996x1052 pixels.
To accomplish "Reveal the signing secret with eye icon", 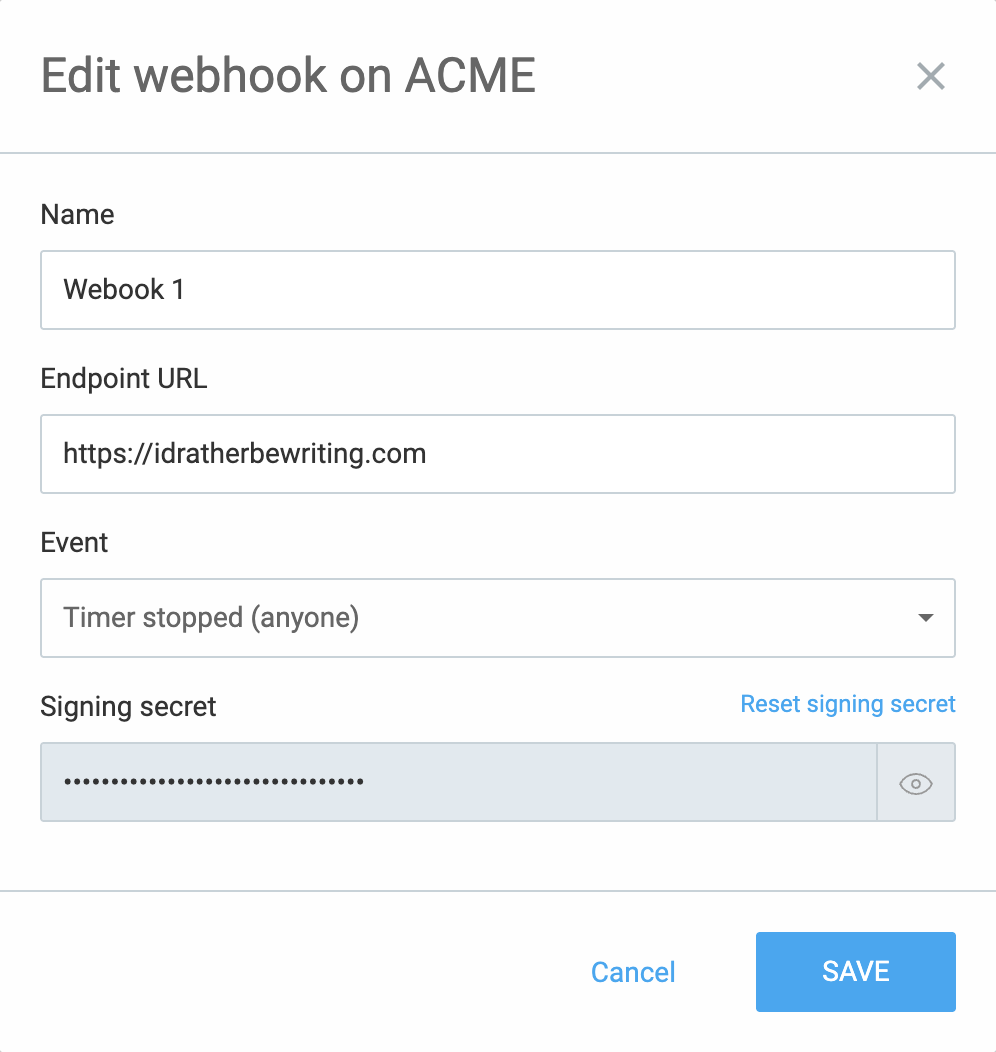I will (x=916, y=783).
